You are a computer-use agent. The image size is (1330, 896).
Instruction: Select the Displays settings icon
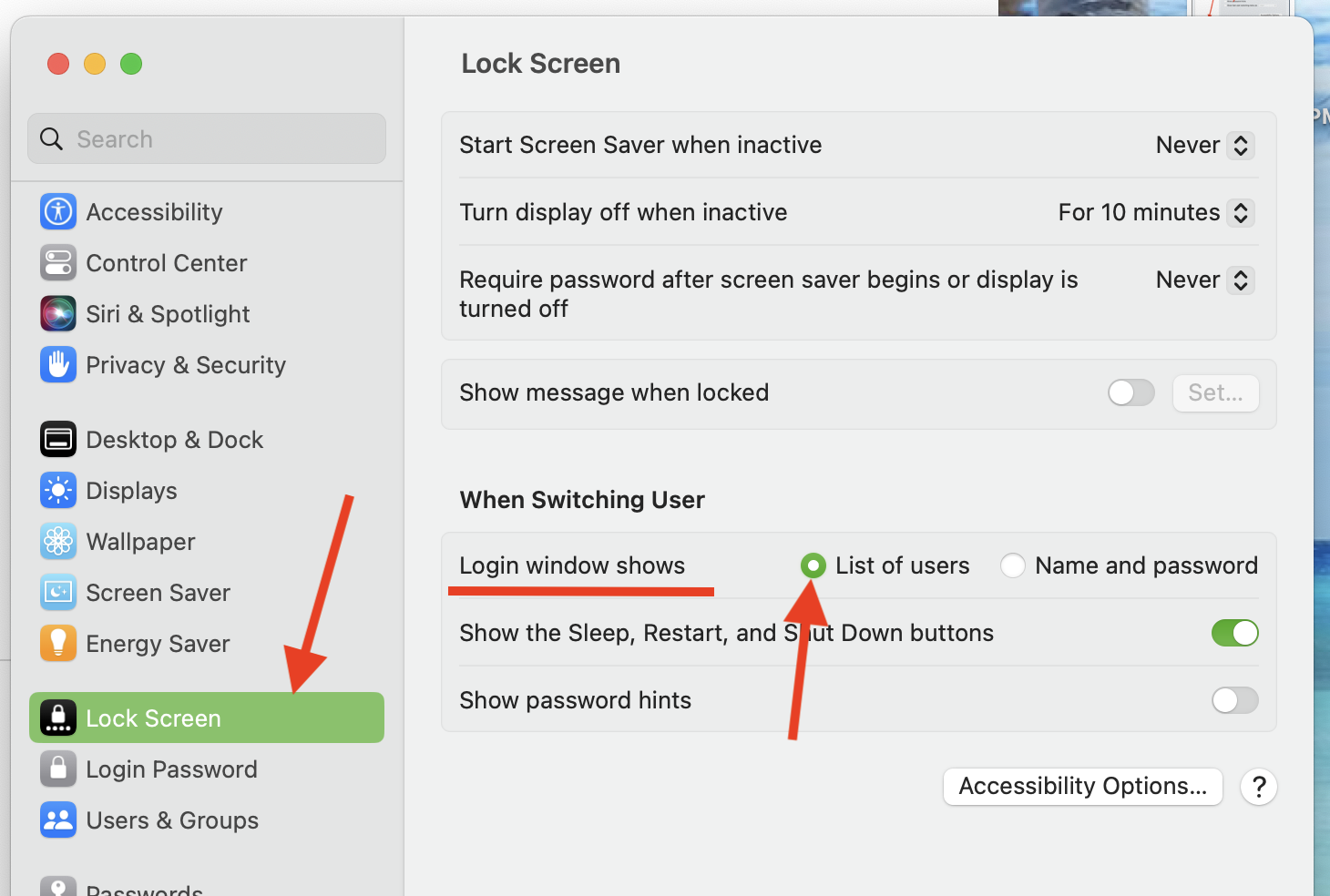57,490
